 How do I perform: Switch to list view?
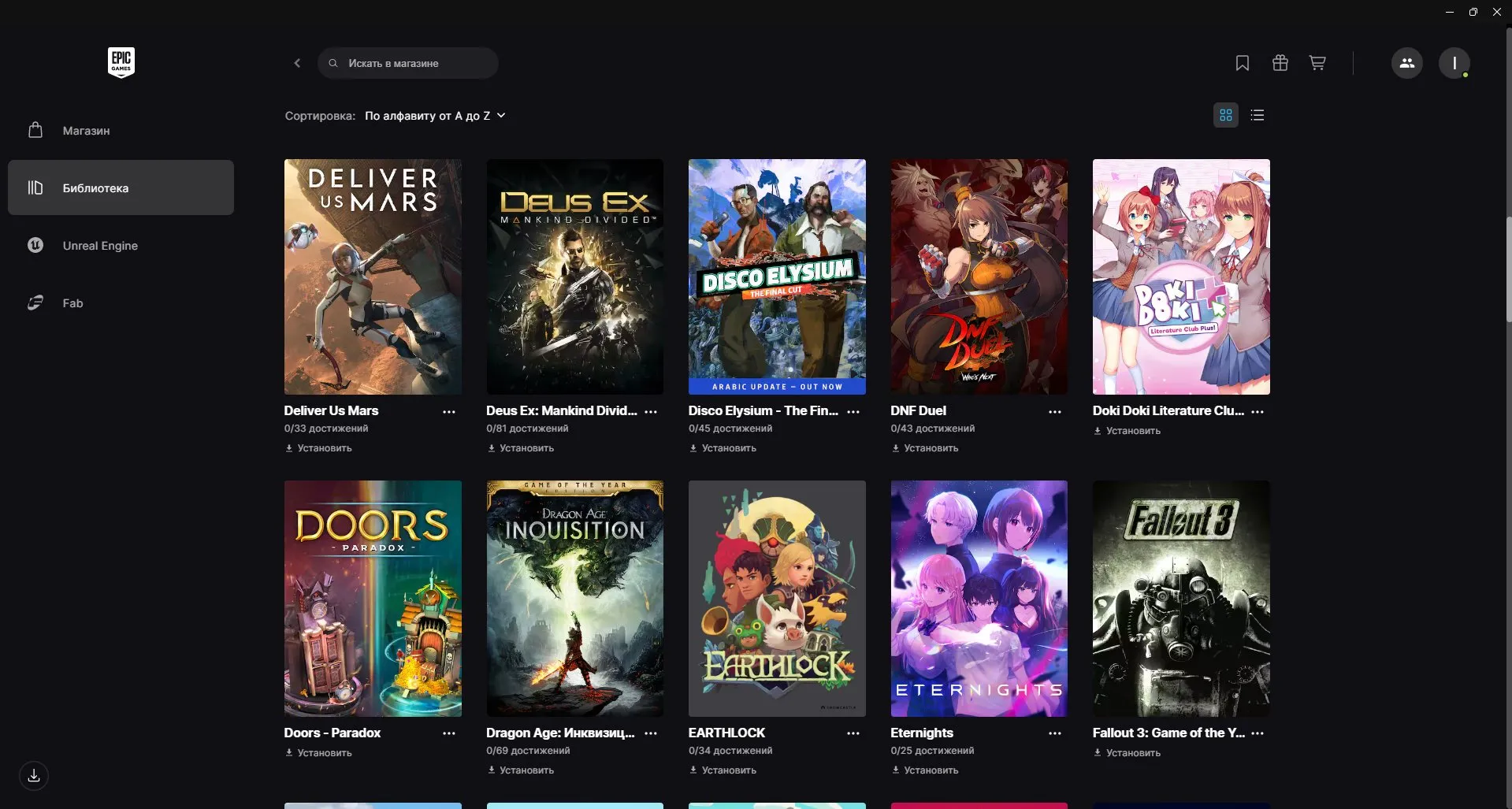tap(1258, 115)
